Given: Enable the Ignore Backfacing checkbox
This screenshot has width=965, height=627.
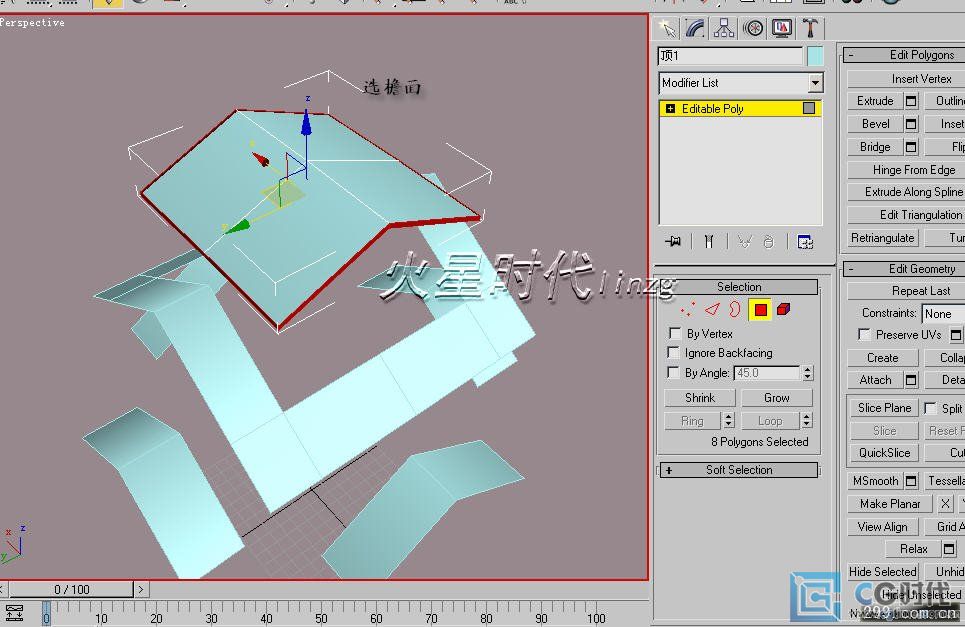Looking at the screenshot, I should click(x=675, y=353).
